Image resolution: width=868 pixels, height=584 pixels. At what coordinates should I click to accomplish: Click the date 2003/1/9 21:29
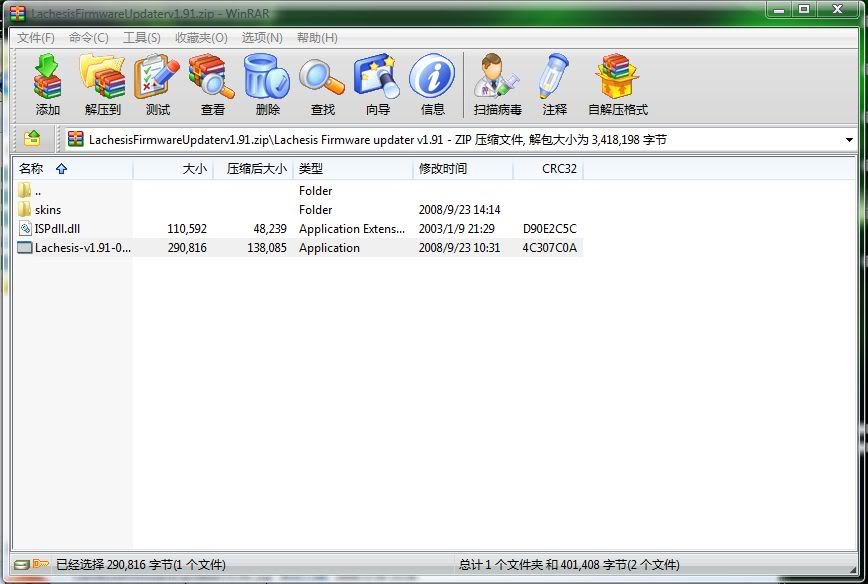point(457,229)
